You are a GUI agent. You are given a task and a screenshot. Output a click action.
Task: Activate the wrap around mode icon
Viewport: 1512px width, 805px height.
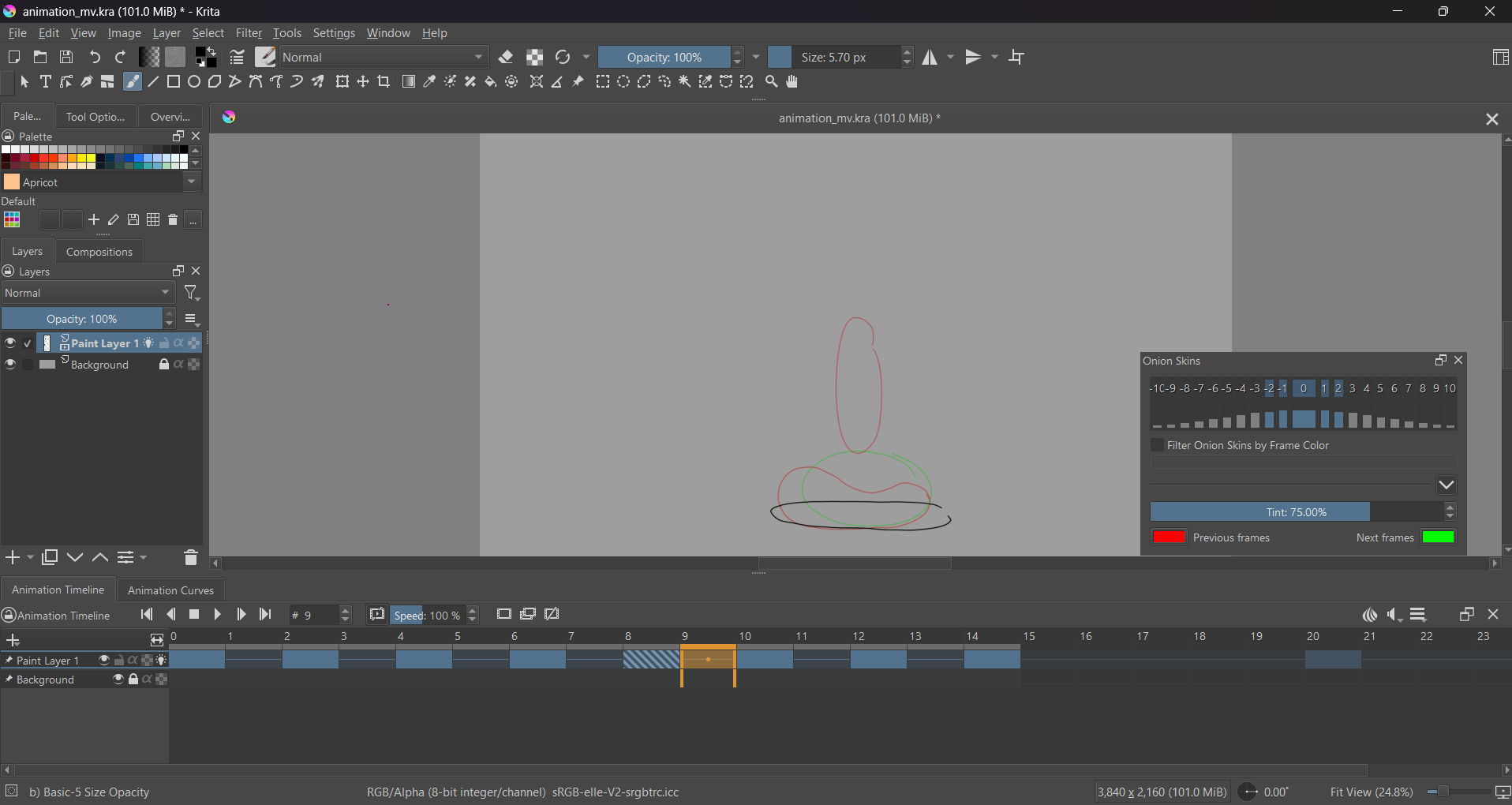click(1017, 58)
